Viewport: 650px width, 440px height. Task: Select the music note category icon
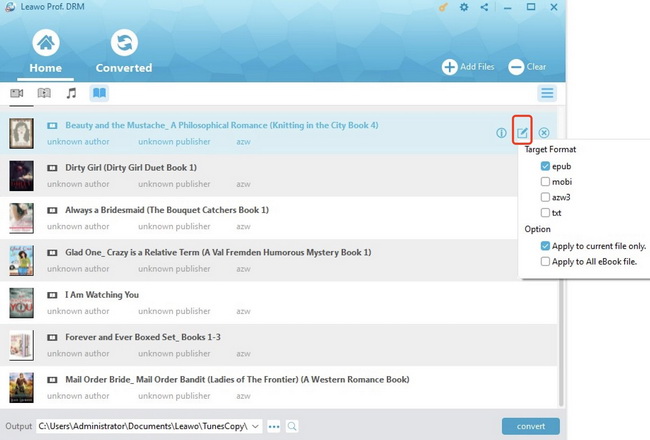71,93
